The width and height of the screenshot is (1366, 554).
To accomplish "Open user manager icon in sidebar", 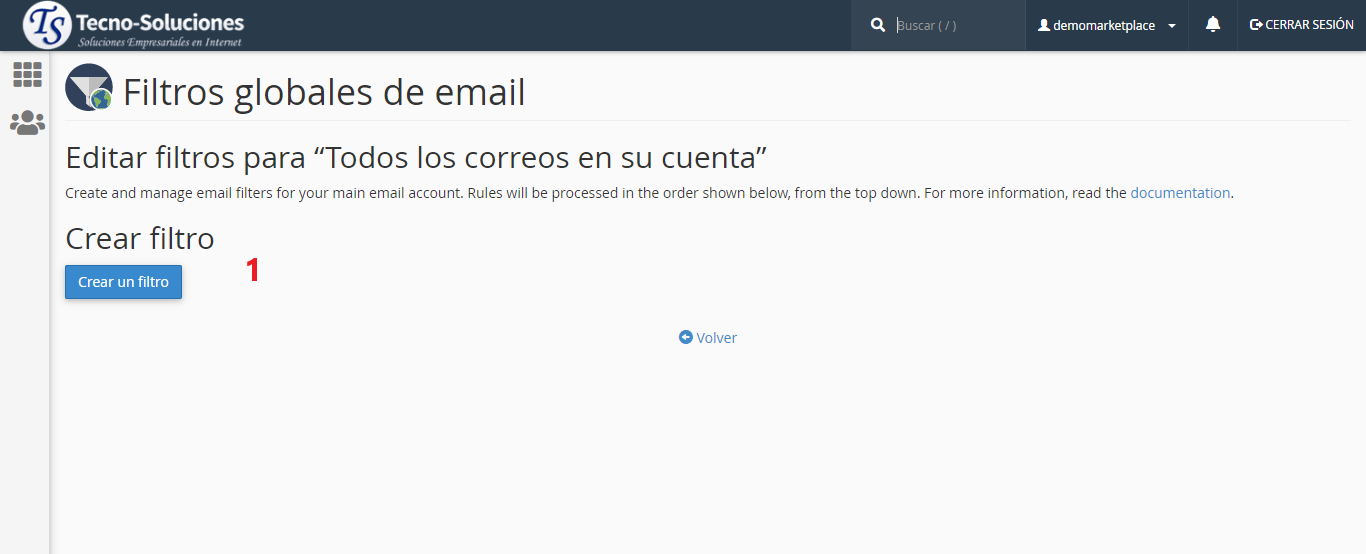I will coord(27,123).
